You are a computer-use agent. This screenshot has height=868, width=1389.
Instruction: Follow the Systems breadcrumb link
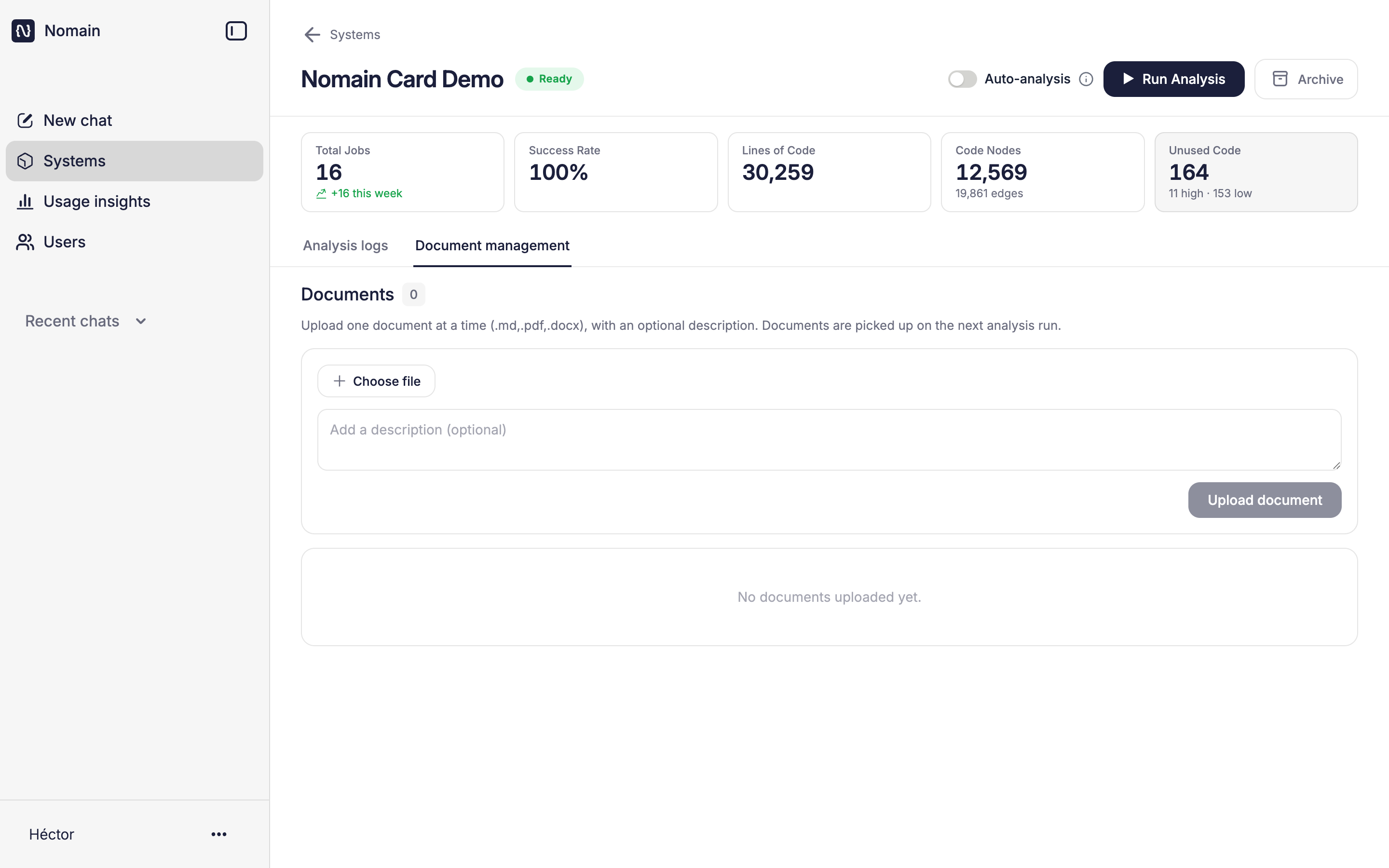click(354, 35)
